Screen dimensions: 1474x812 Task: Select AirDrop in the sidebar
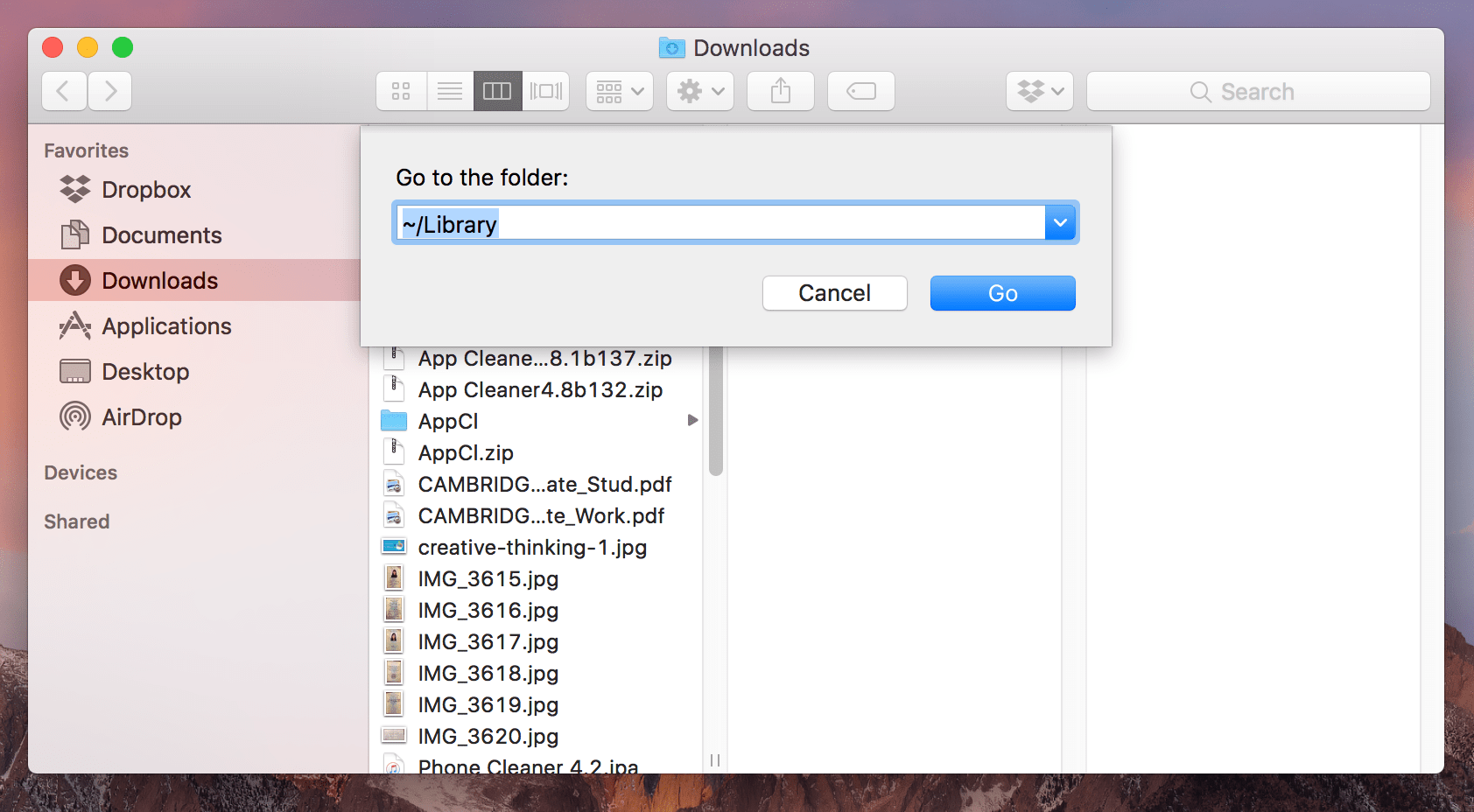point(142,417)
